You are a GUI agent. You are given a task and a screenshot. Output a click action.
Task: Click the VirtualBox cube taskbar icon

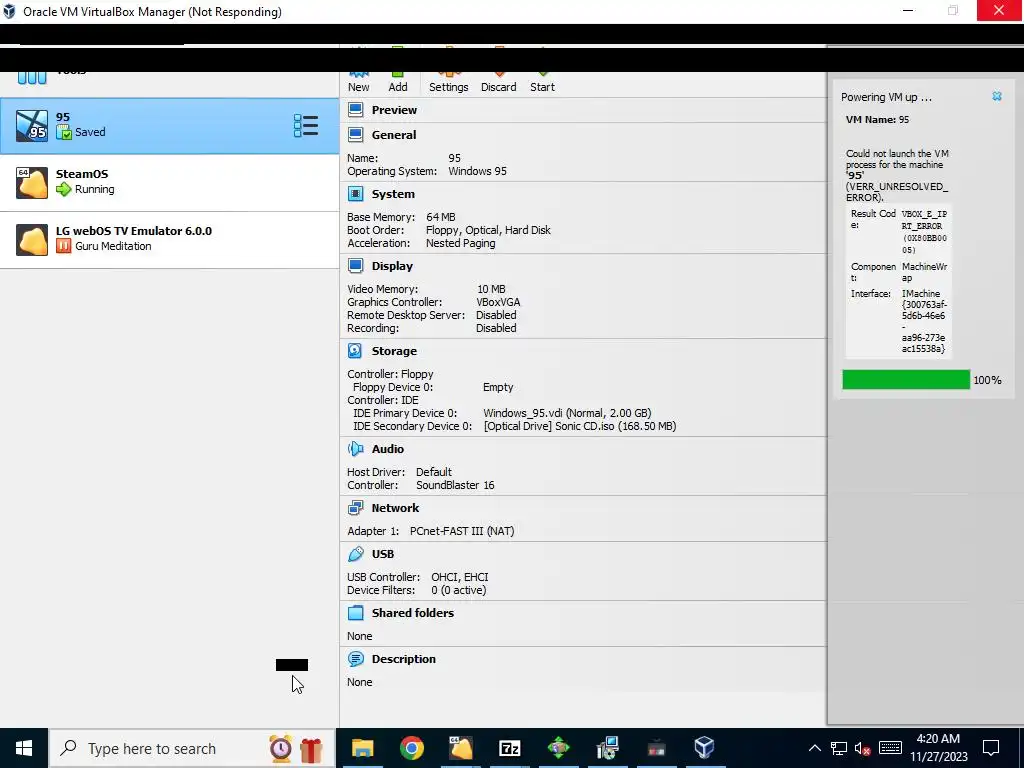click(705, 748)
